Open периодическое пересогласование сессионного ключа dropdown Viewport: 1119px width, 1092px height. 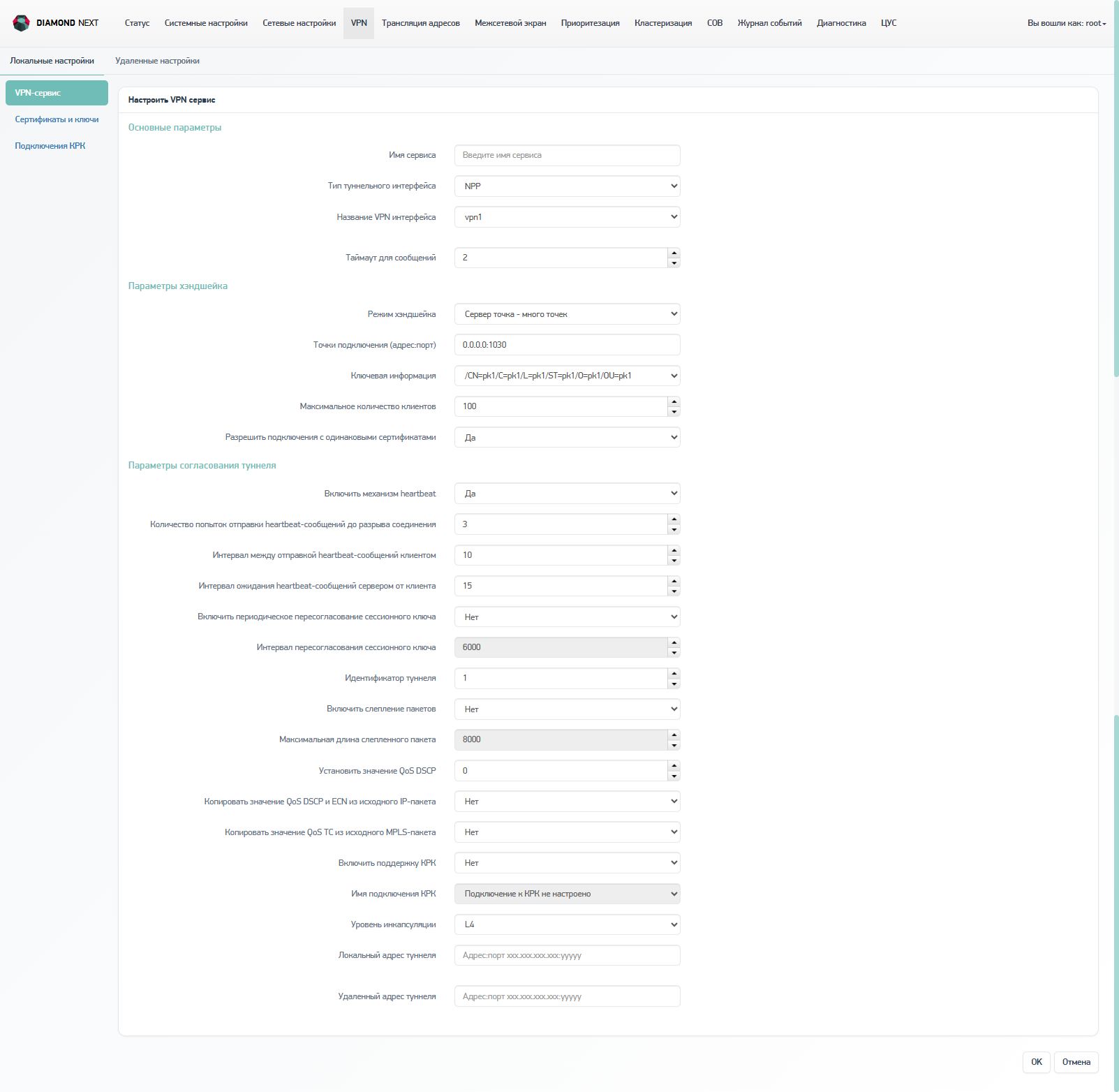[x=567, y=617]
